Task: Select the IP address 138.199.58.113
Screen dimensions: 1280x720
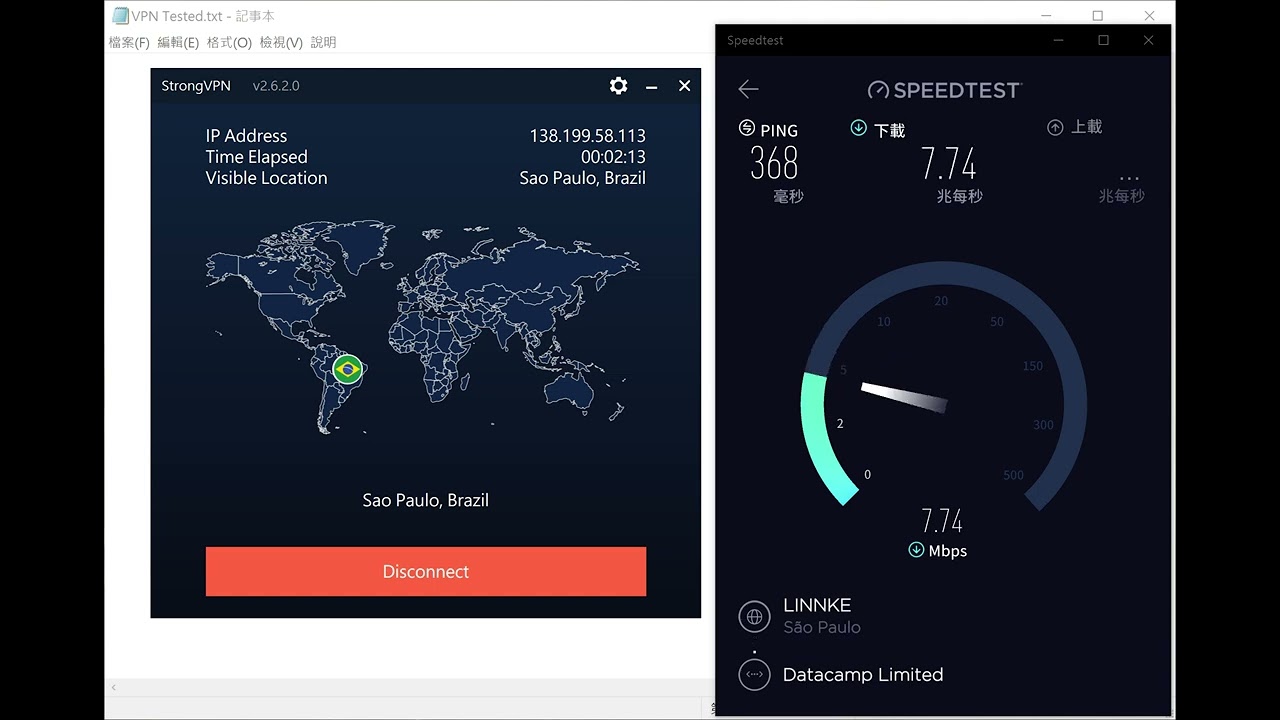Action: 588,136
